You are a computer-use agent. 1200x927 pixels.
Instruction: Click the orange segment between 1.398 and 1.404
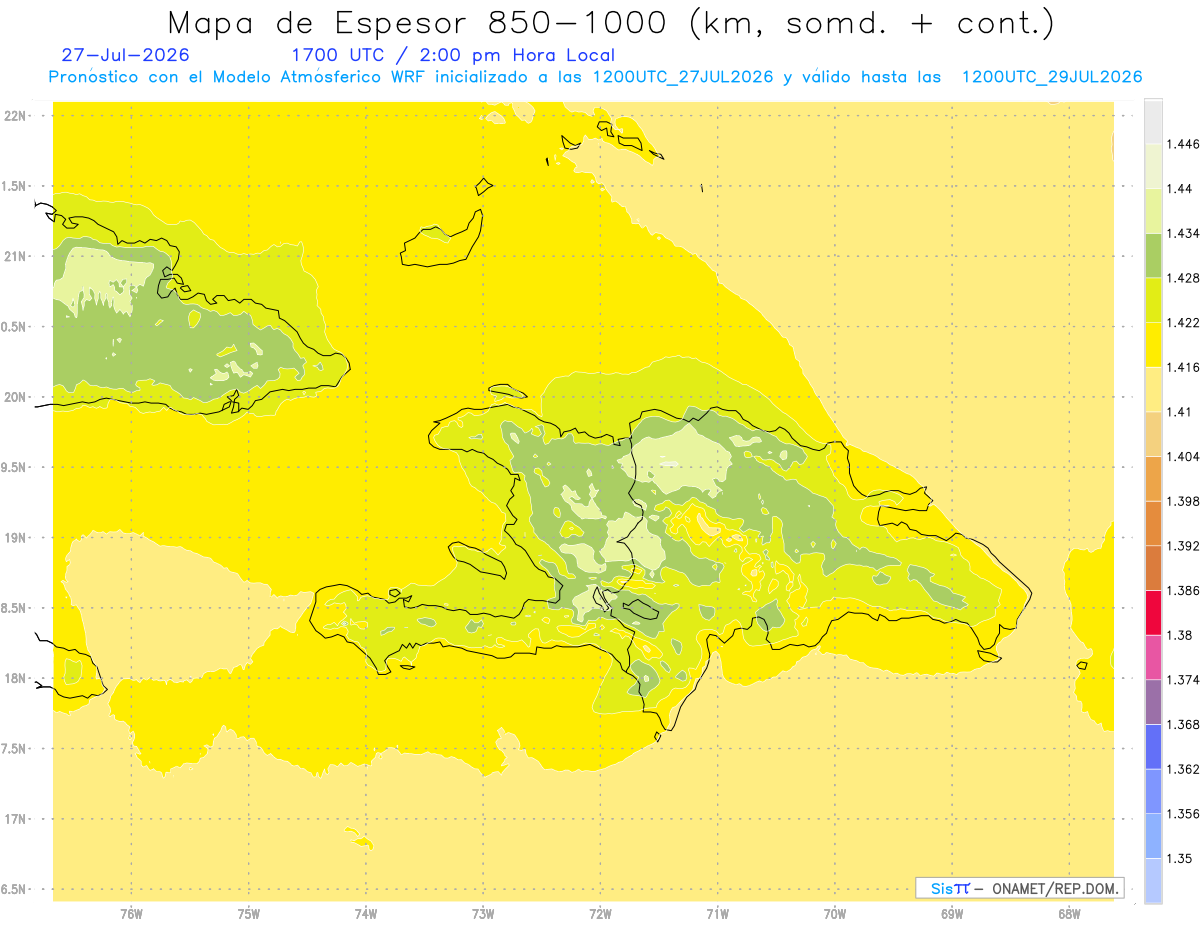1152,478
